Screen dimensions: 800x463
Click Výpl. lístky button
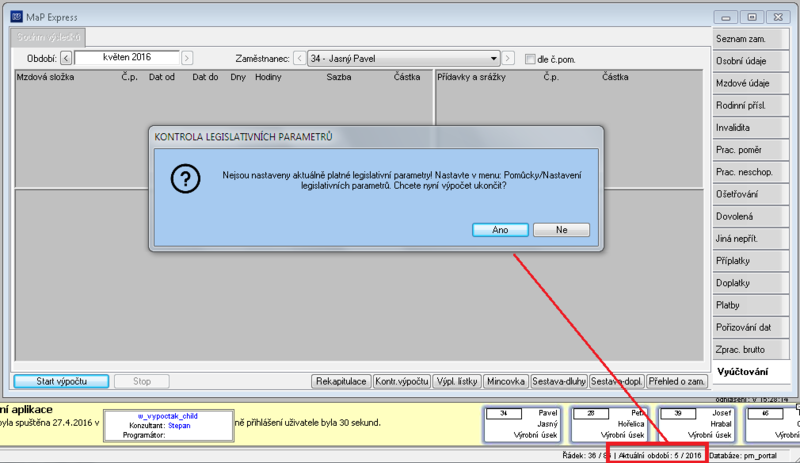pyautogui.click(x=457, y=381)
